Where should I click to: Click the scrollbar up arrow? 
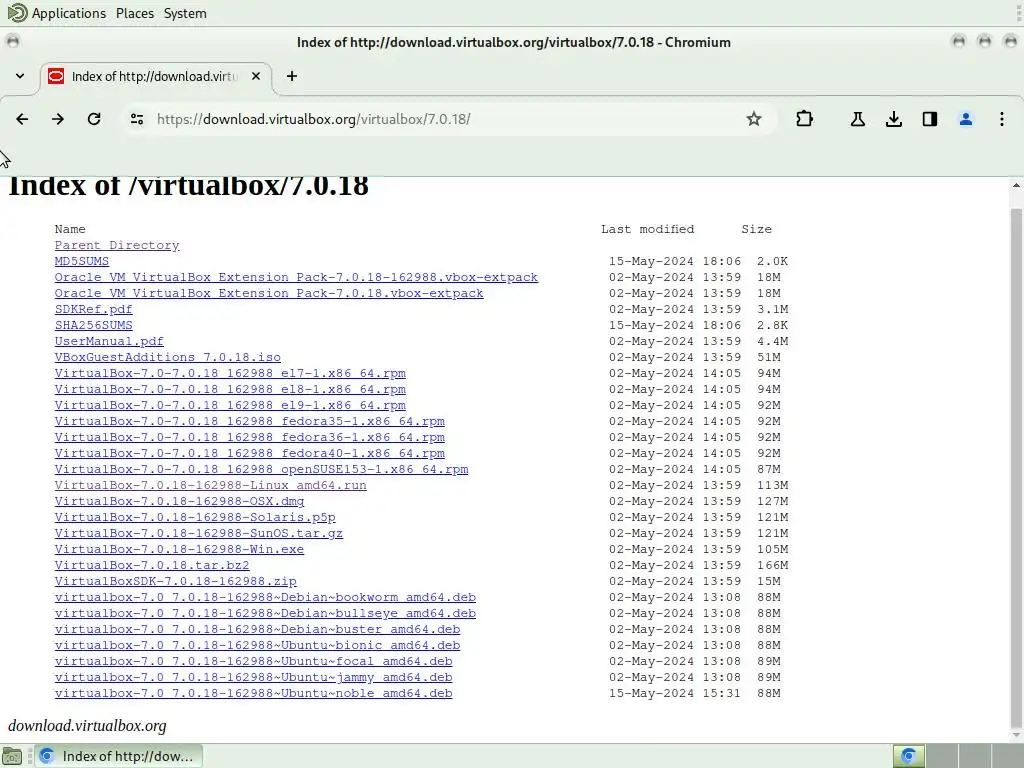1016,185
